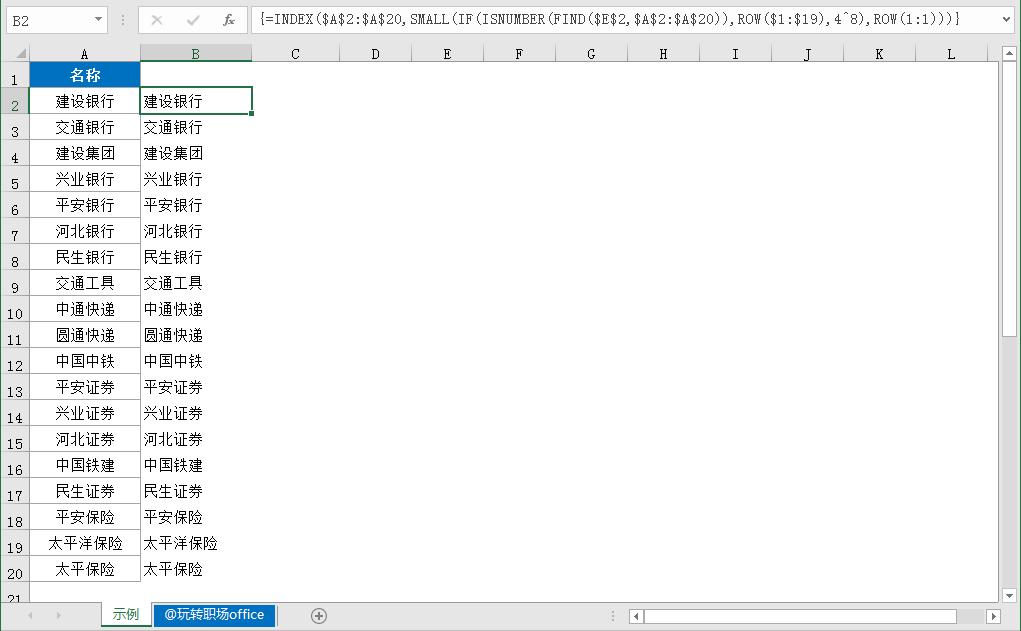Click cell B8 民生银行
Image resolution: width=1021 pixels, height=631 pixels.
click(x=196, y=257)
